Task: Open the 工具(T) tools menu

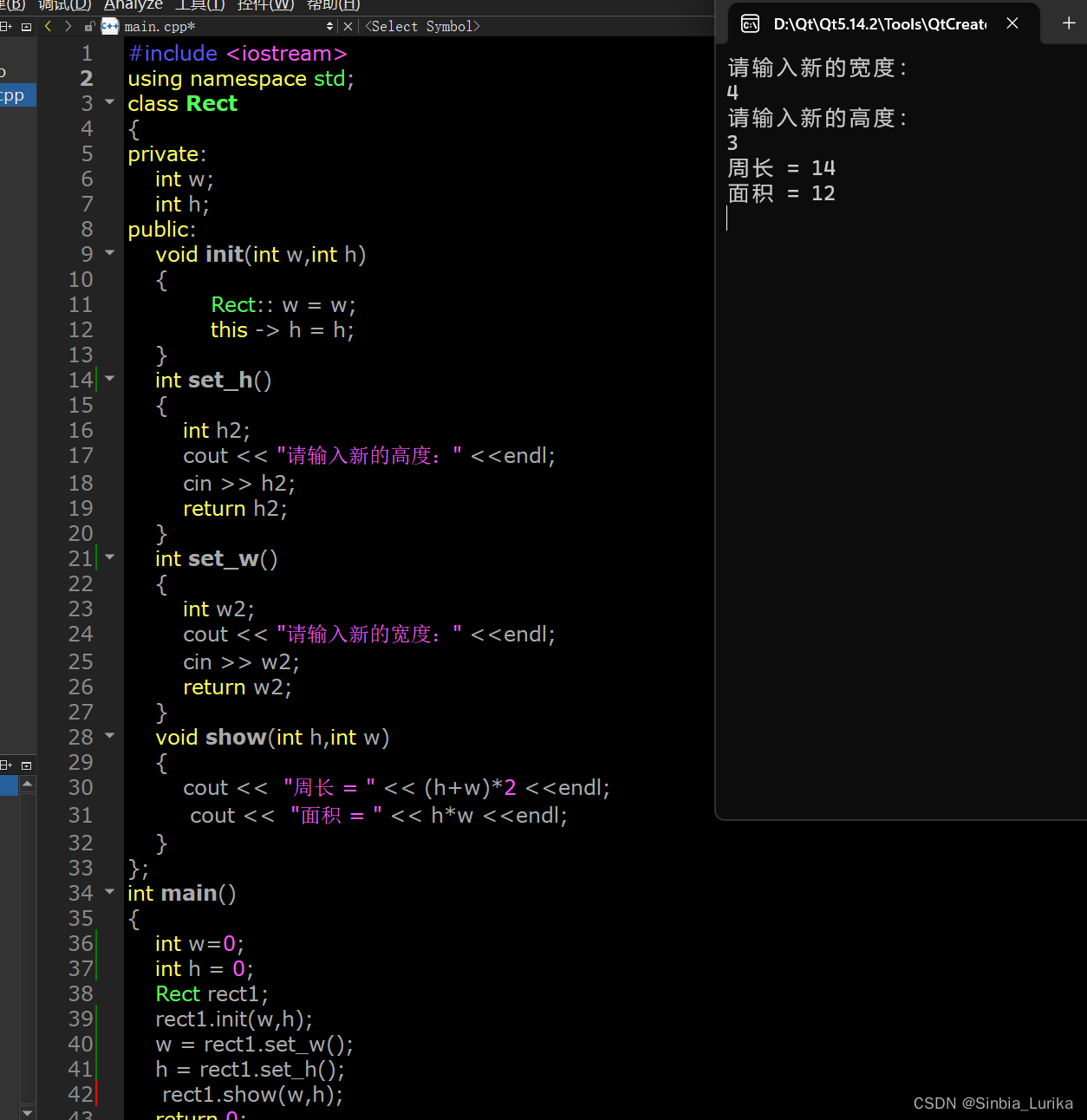Action: (200, 5)
